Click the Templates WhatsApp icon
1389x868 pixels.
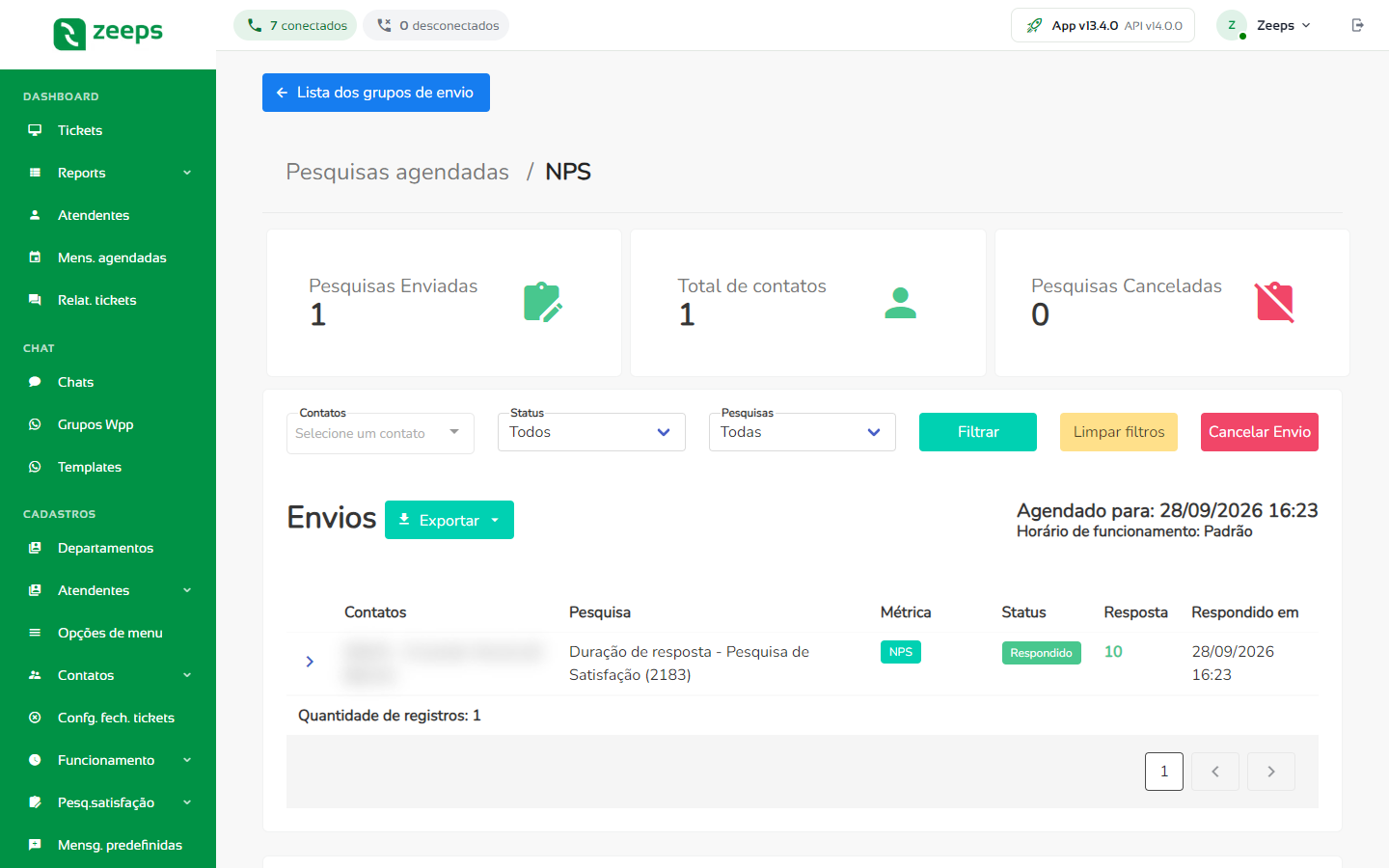coord(35,467)
